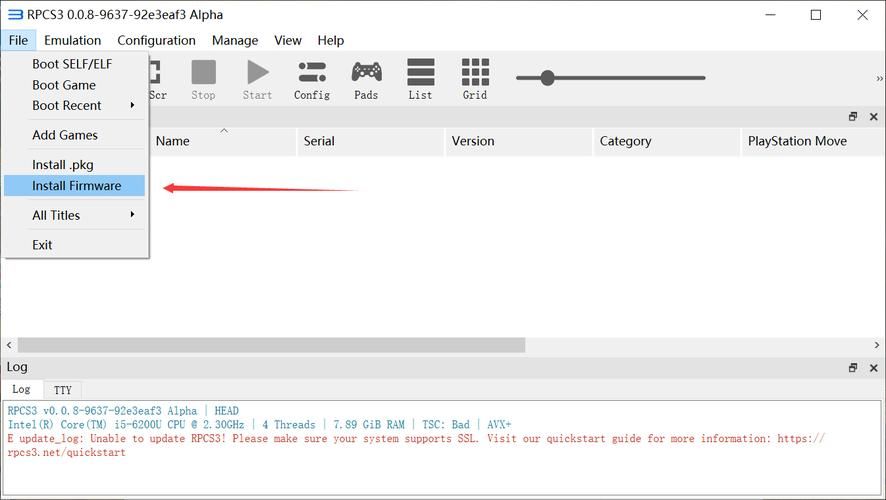The height and width of the screenshot is (500, 886).
Task: Open the Emulation menu
Action: click(x=72, y=40)
